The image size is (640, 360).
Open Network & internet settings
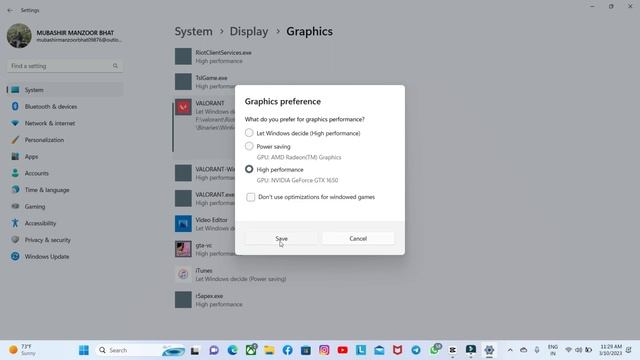[x=65, y=123]
